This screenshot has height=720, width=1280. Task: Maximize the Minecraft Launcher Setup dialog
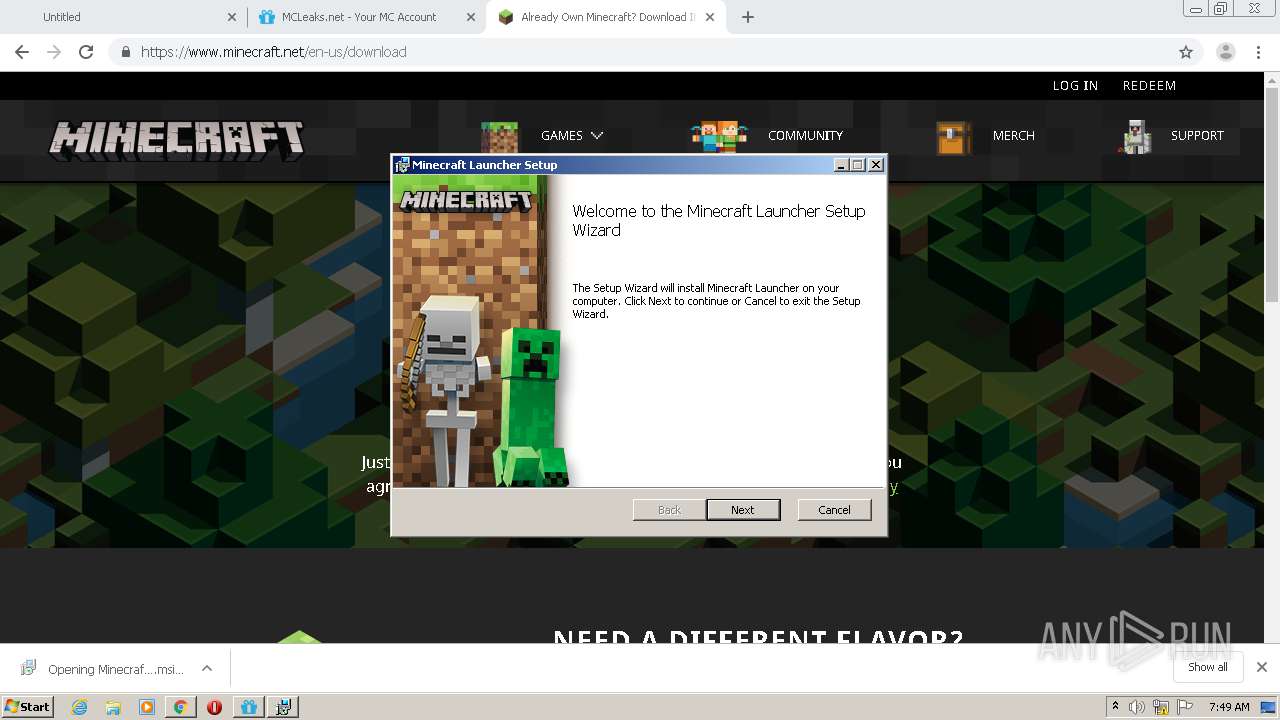pos(859,165)
